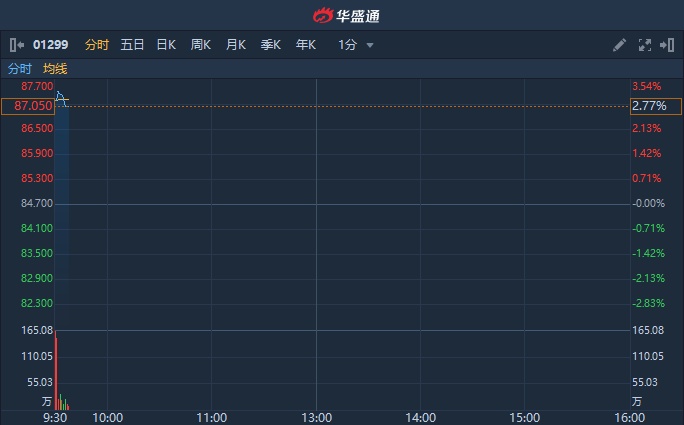Click the 13:00 time axis marker
Screen dimensions: 684x425
tap(316, 417)
